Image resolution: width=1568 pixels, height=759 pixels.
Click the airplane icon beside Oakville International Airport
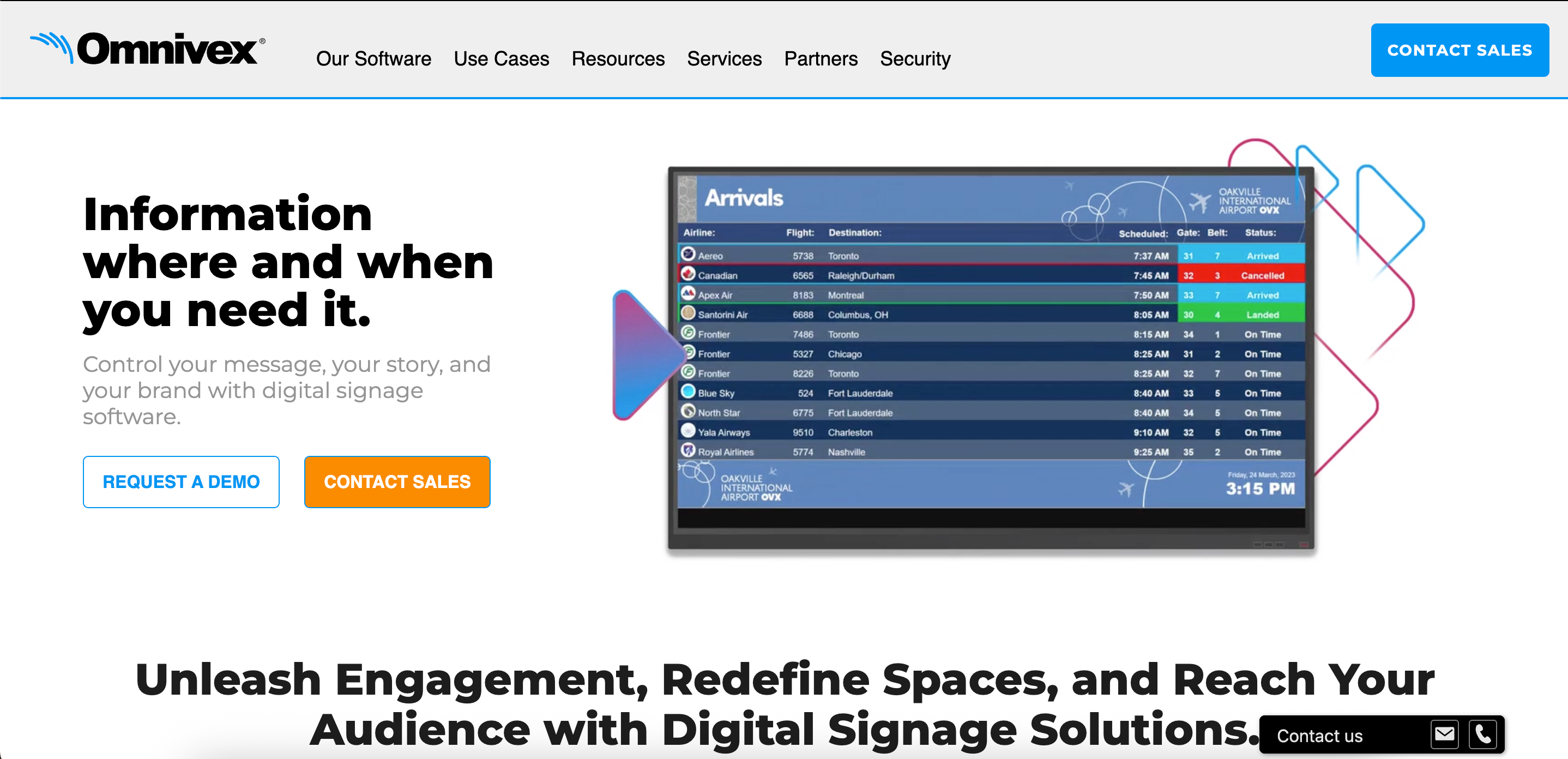(x=1200, y=201)
